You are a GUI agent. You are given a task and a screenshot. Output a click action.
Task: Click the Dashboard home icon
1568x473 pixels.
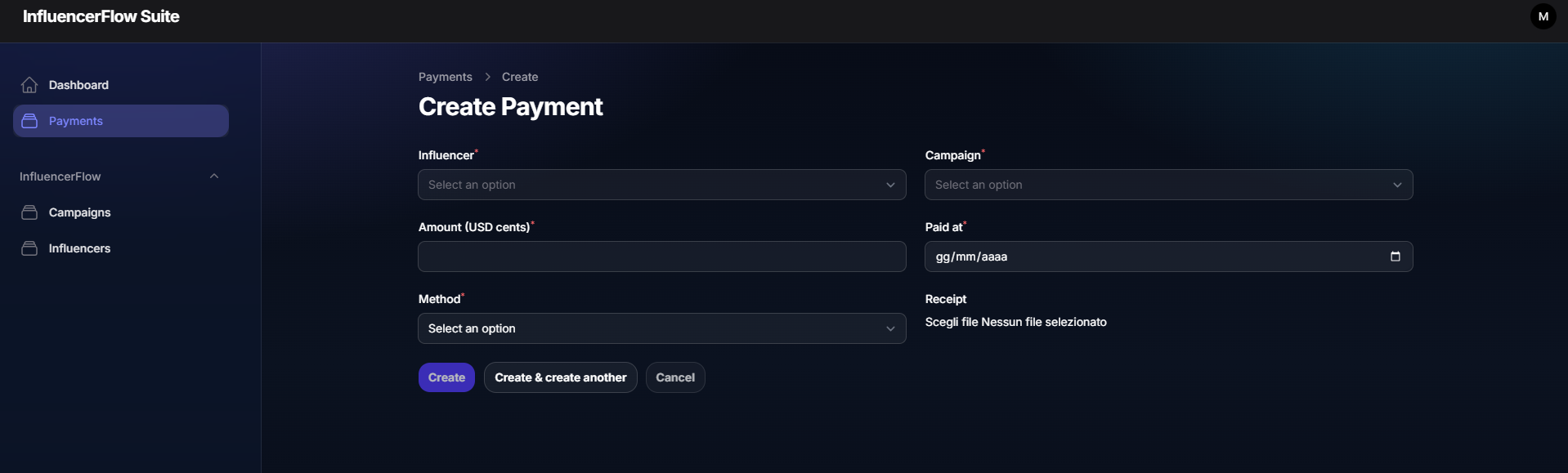[x=29, y=85]
